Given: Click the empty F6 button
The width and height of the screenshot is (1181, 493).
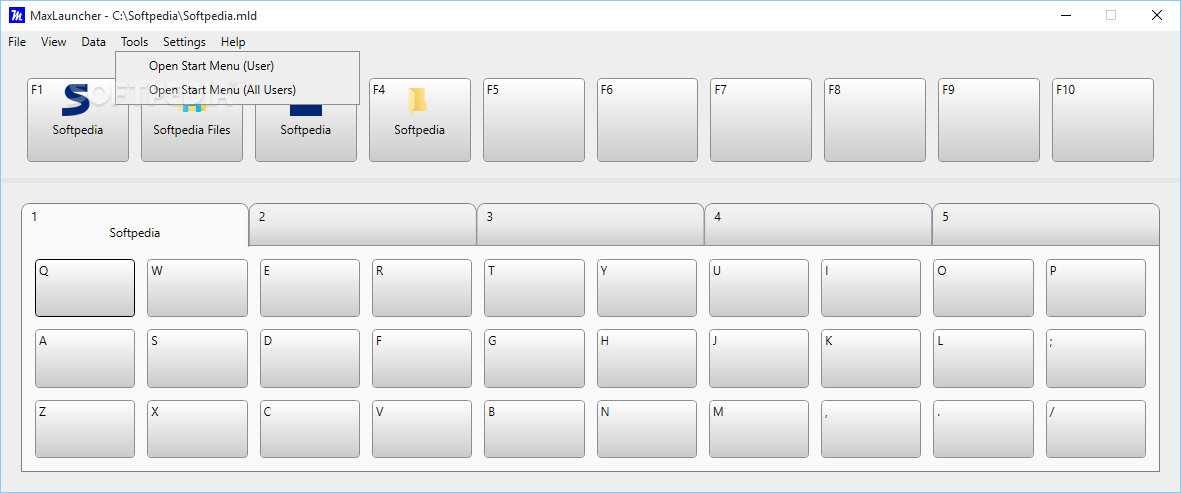Looking at the screenshot, I should [648, 120].
